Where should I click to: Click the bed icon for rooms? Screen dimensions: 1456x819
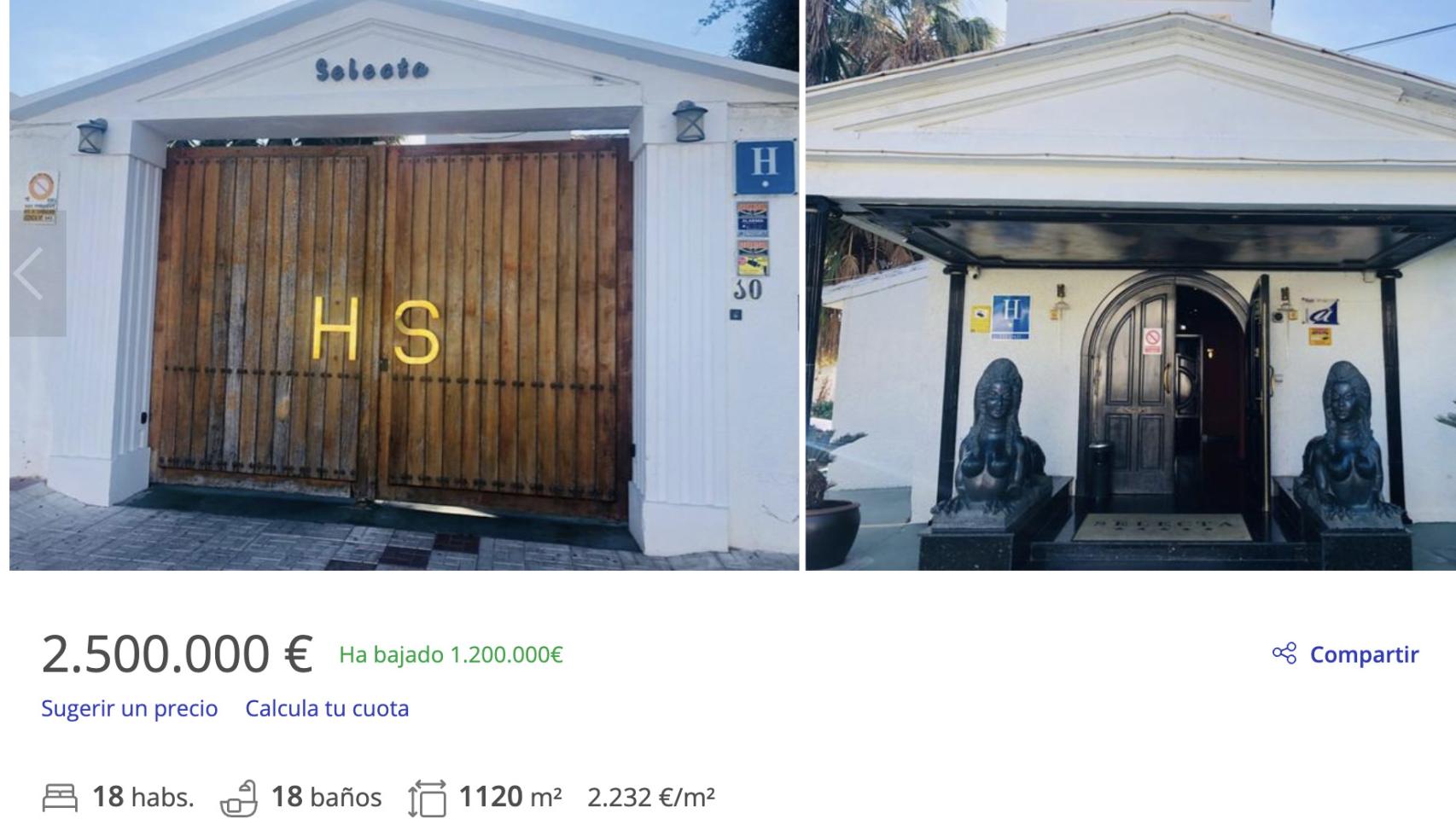[x=60, y=797]
